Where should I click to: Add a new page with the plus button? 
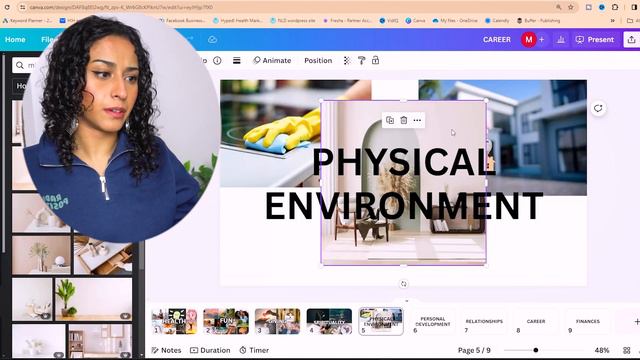[x=636, y=322]
